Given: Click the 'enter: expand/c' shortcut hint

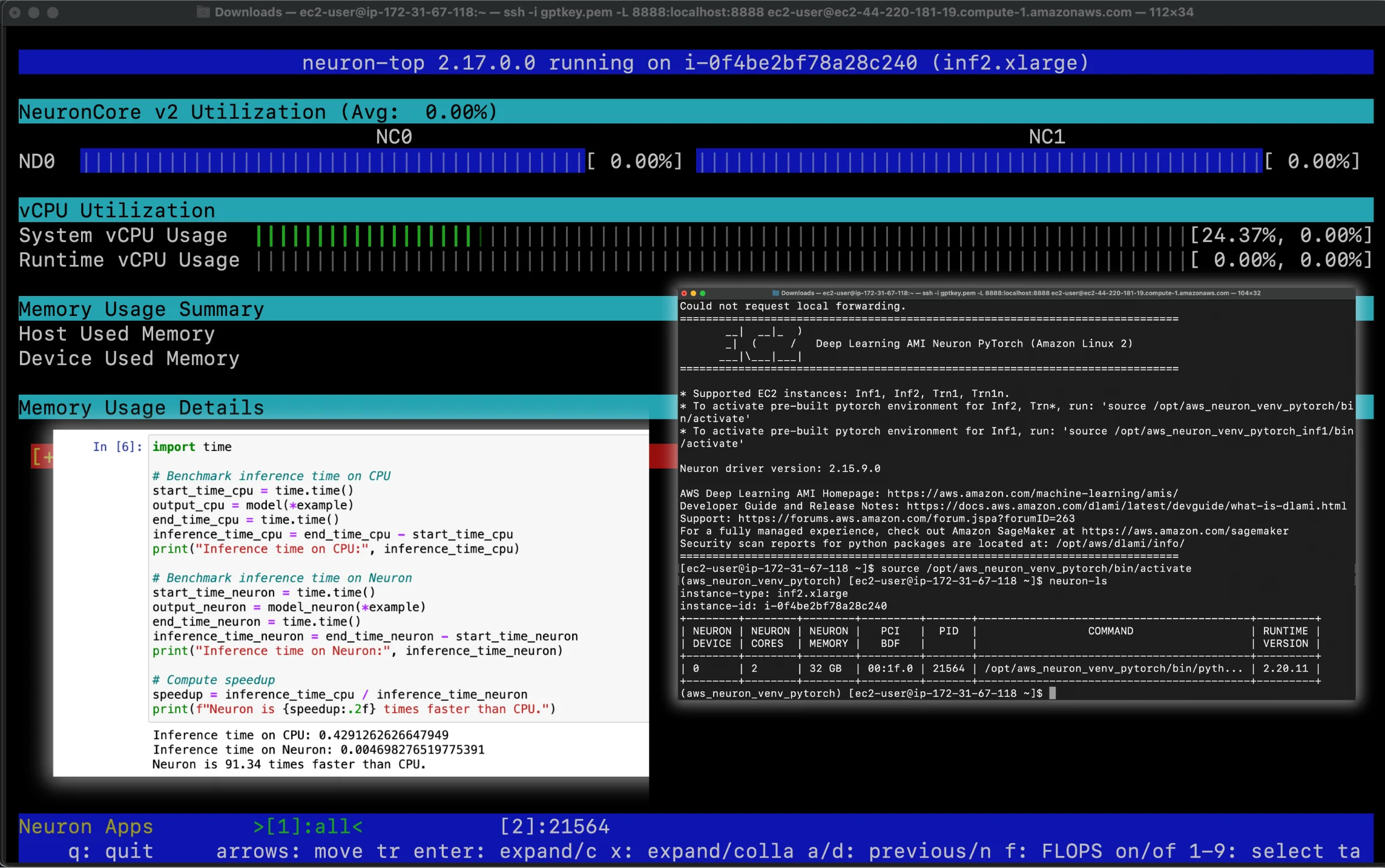Looking at the screenshot, I should click(505, 851).
